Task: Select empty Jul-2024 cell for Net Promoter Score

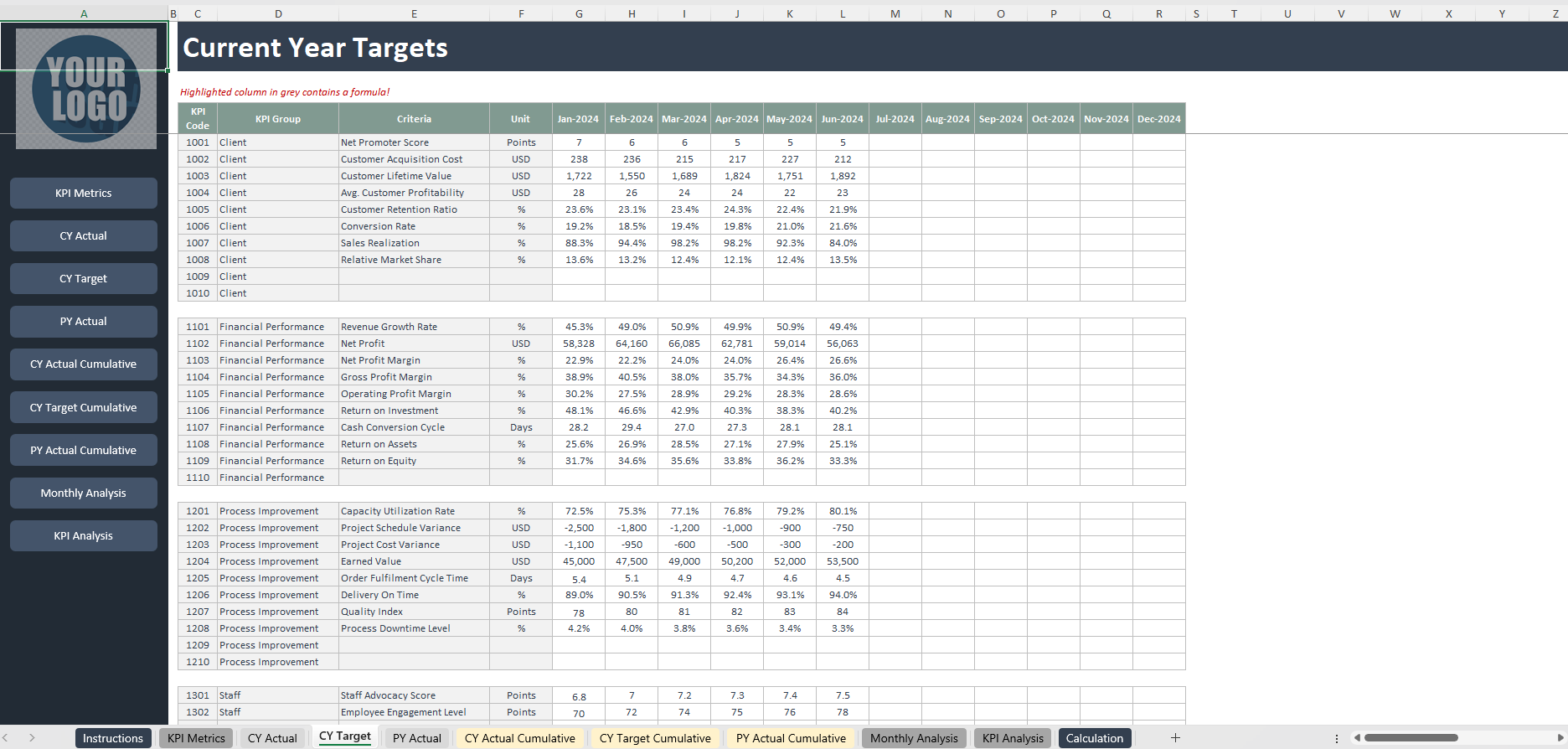Action: click(895, 142)
